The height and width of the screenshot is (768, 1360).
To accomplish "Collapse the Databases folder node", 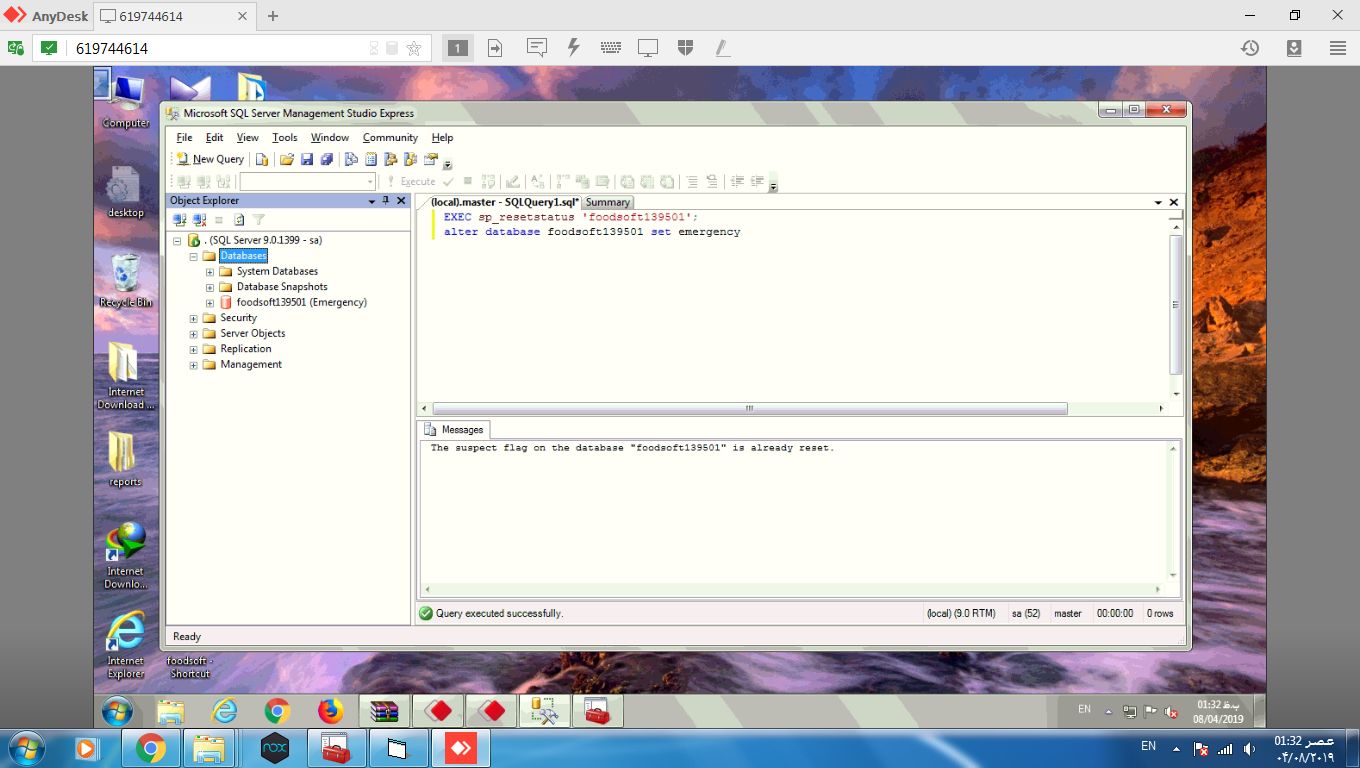I will coord(194,256).
